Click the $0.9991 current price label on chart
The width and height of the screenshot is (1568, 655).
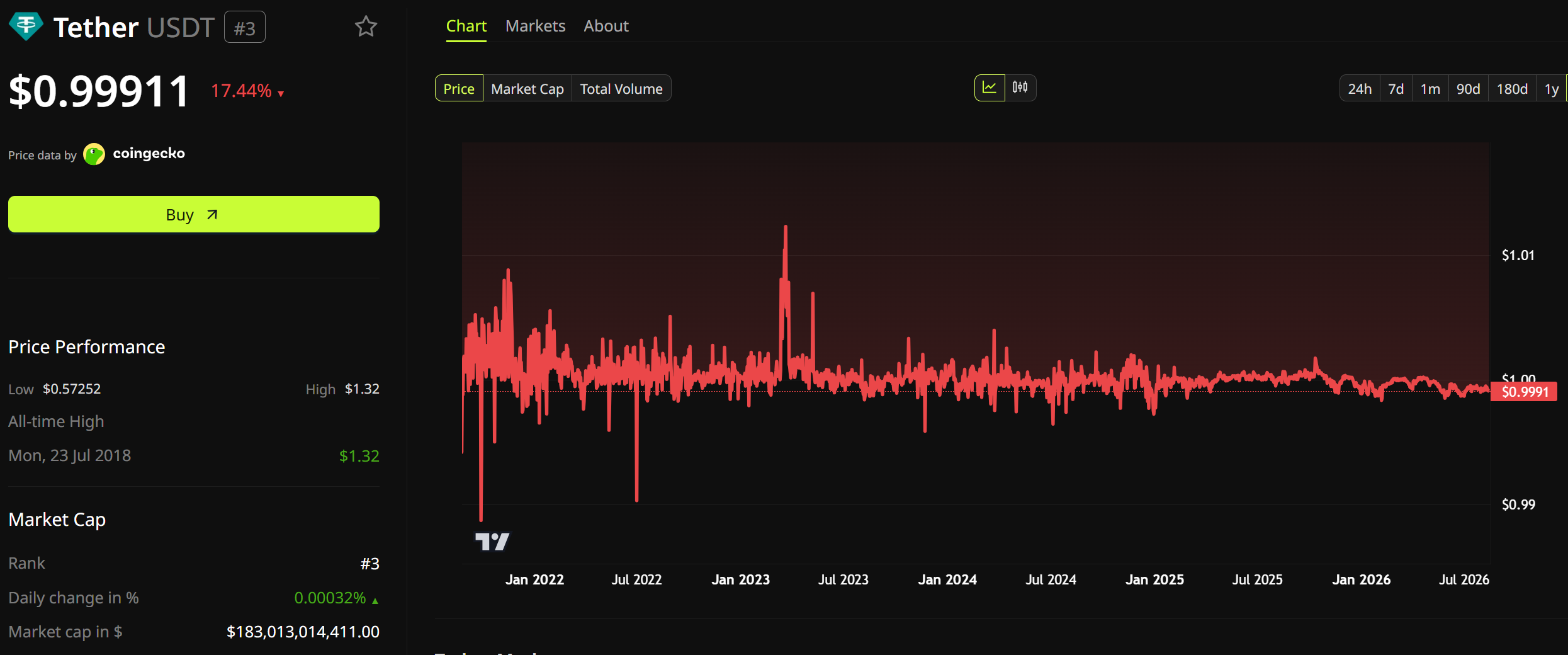(x=1525, y=392)
